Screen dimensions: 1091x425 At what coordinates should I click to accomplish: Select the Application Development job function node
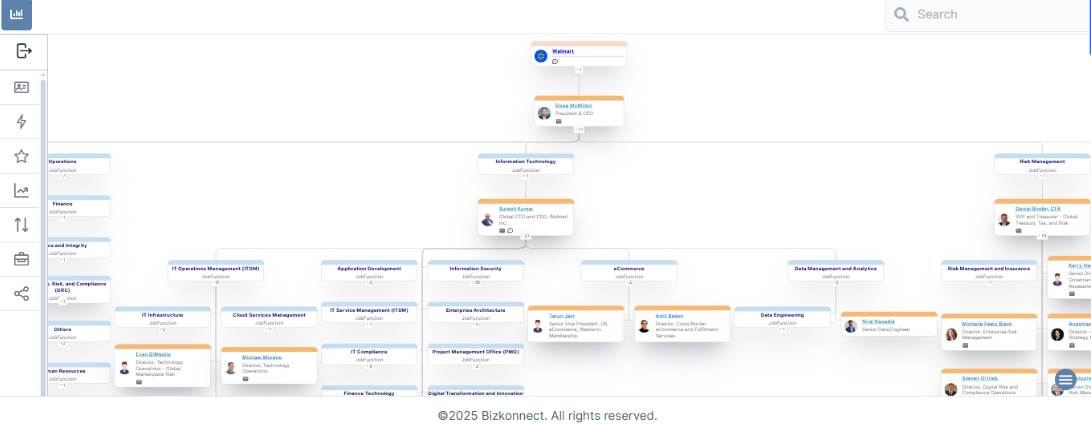click(x=369, y=271)
